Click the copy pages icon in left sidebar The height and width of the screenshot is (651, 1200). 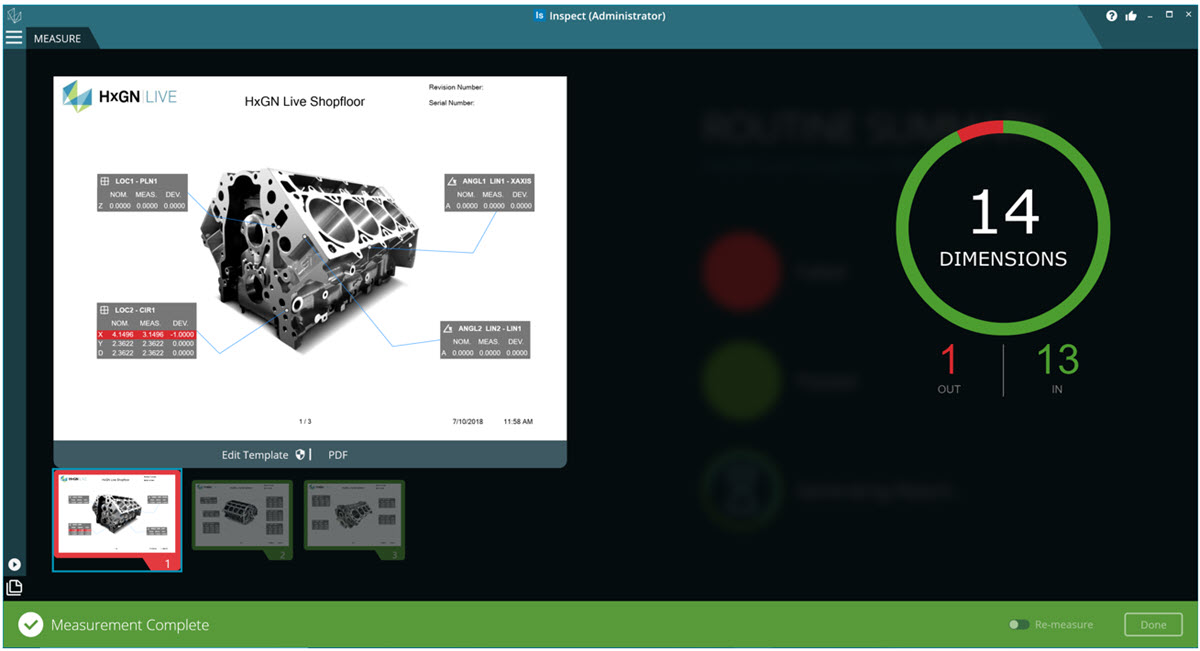(14, 588)
